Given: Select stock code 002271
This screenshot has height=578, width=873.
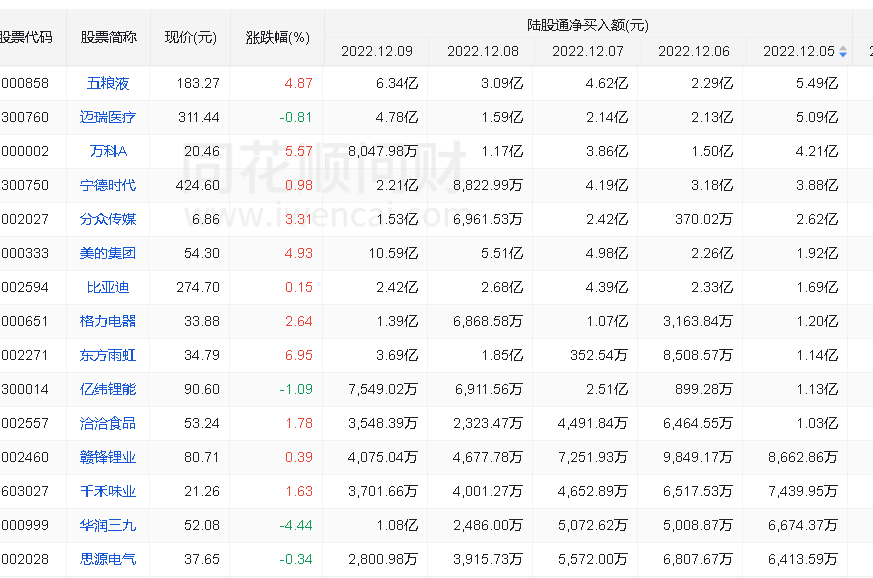Looking at the screenshot, I should 24,355.
